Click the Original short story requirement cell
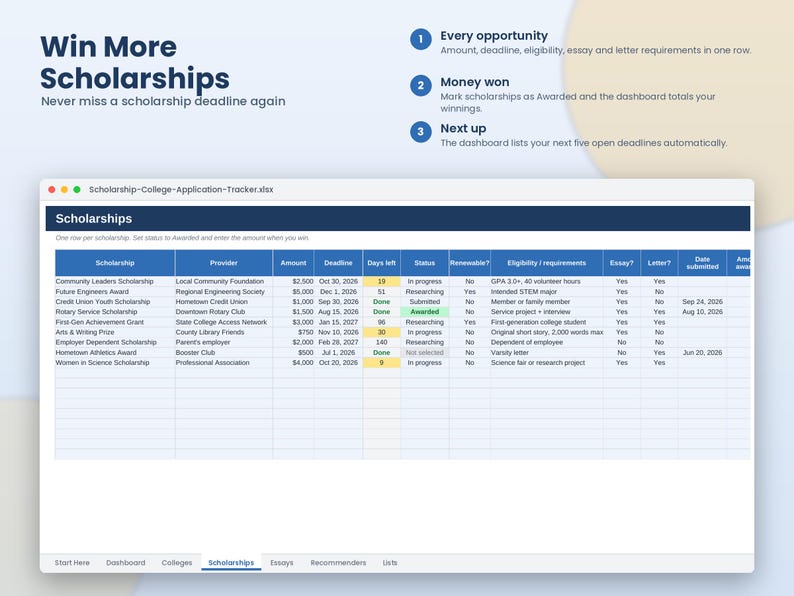The width and height of the screenshot is (794, 596). coord(546,332)
